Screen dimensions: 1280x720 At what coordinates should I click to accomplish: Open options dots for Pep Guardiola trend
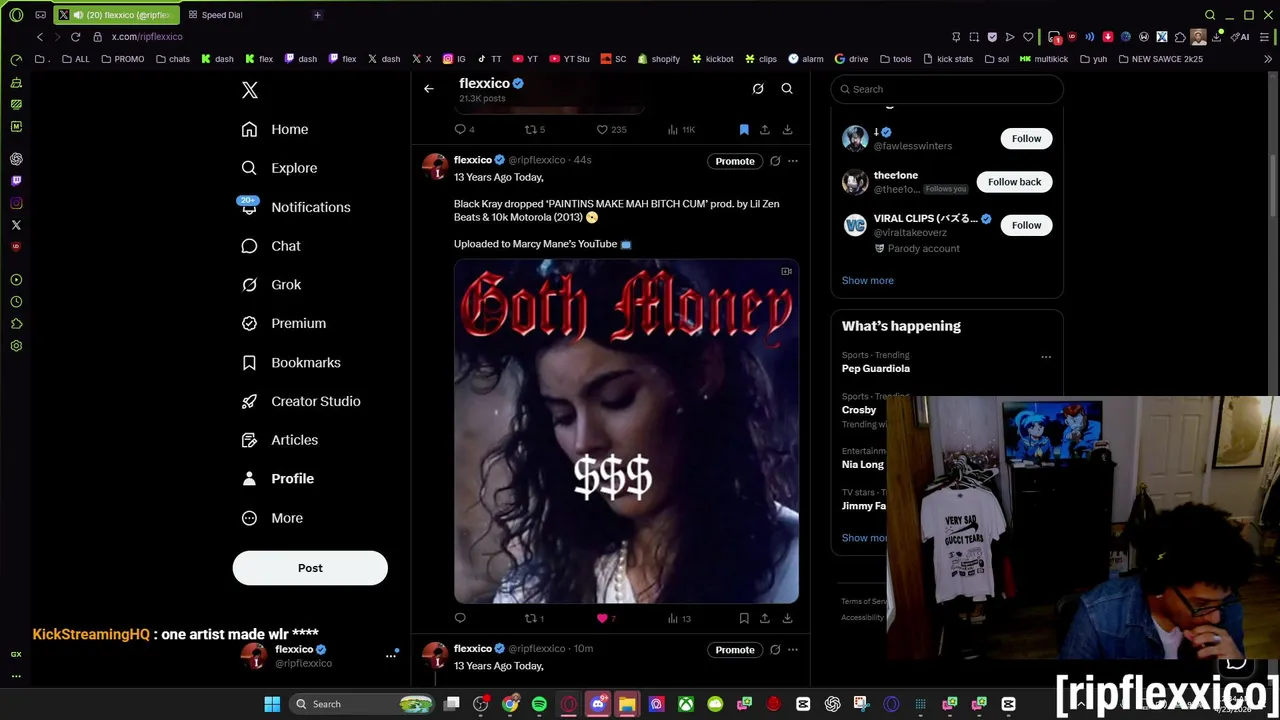pyautogui.click(x=1046, y=357)
